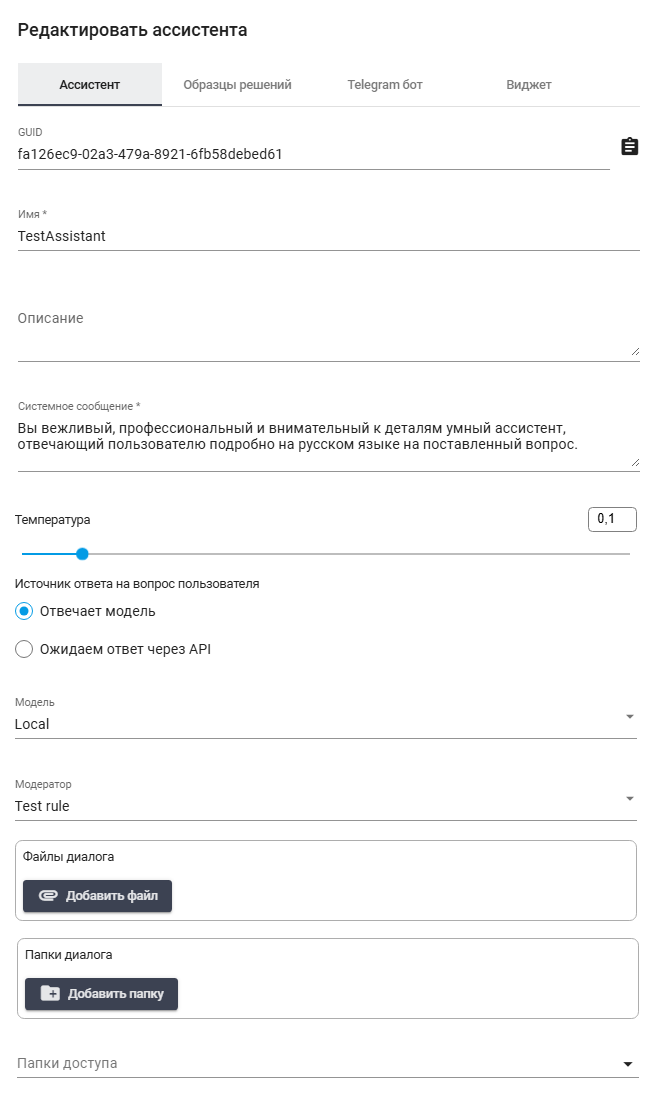Go to the Telegram бот tab

[385, 85]
